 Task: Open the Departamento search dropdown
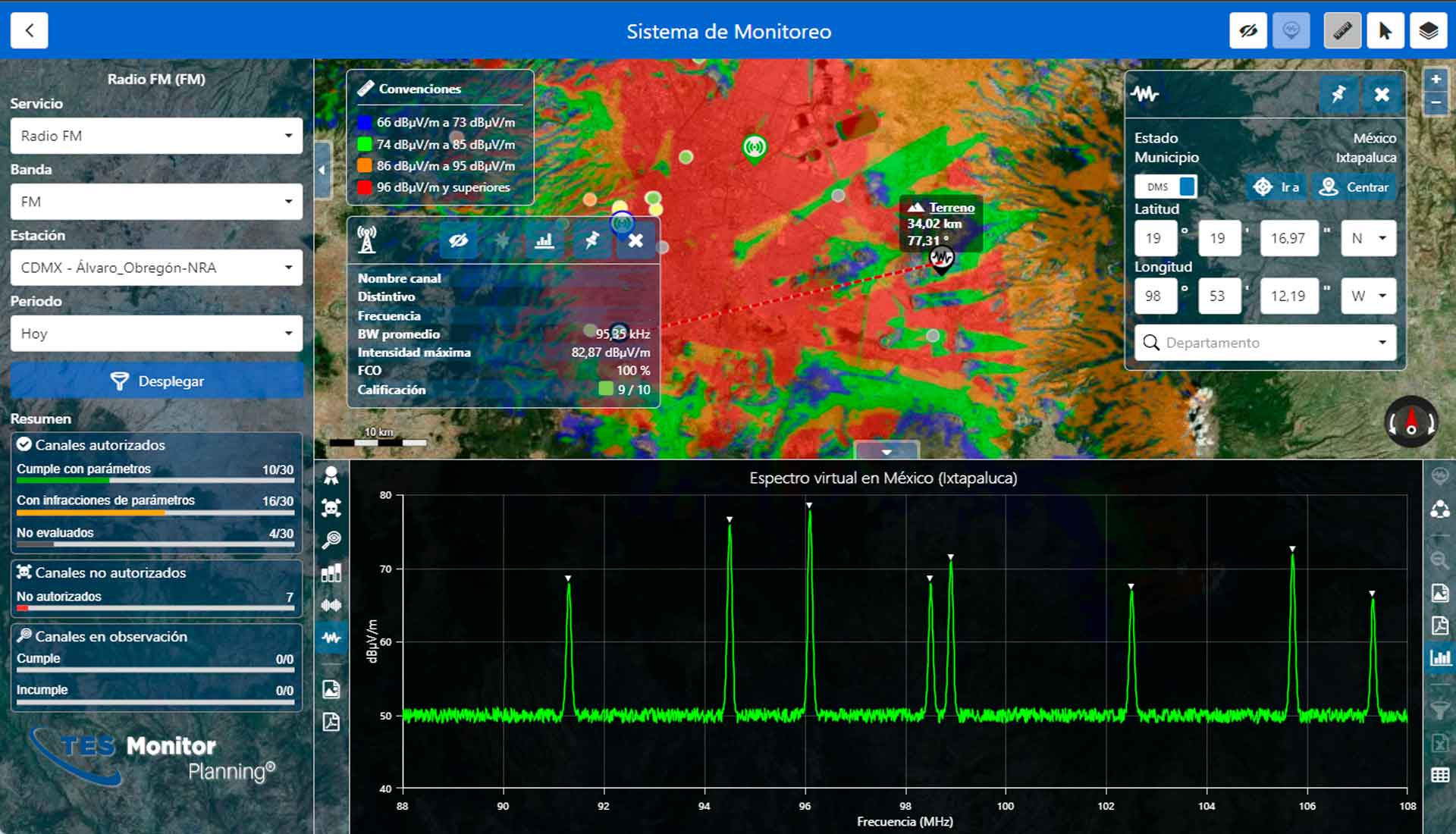tap(1265, 343)
